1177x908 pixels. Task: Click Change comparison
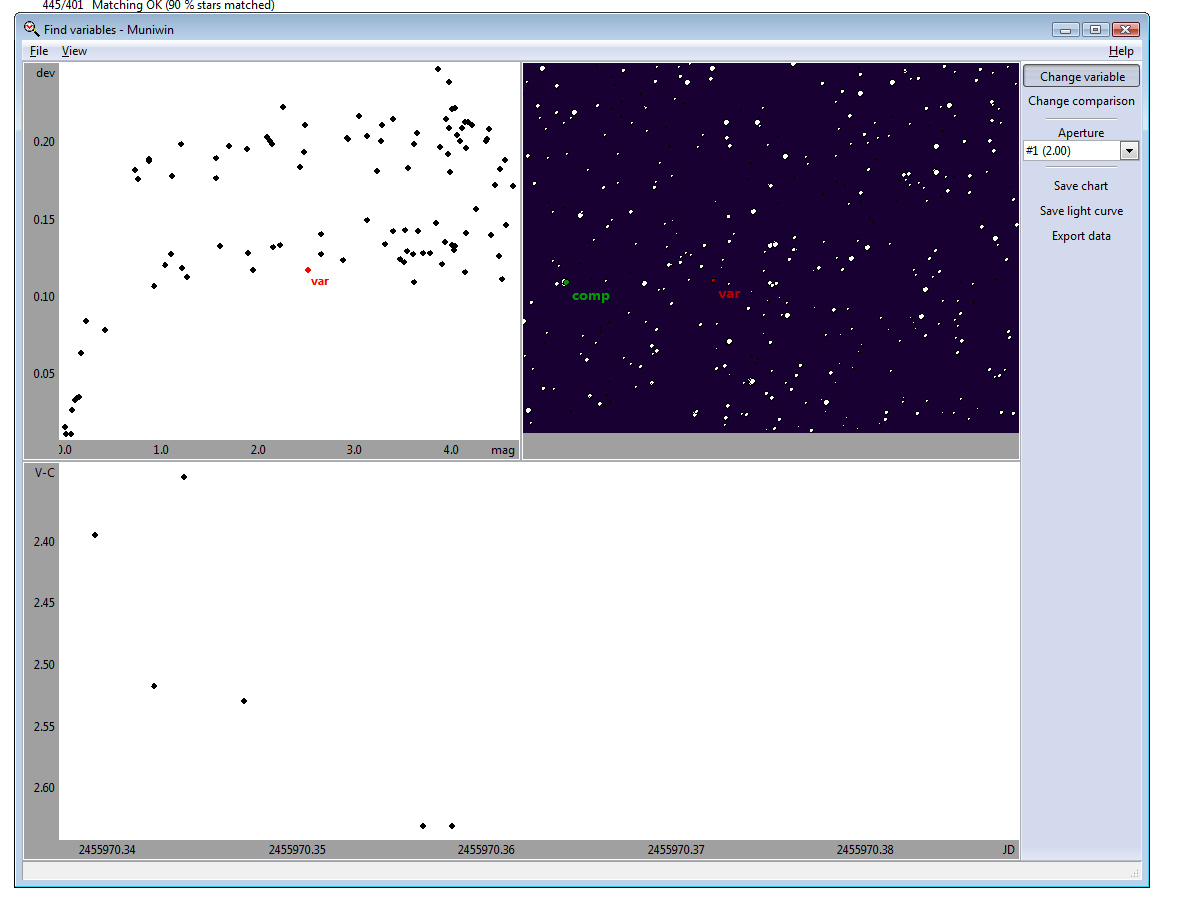tap(1081, 101)
